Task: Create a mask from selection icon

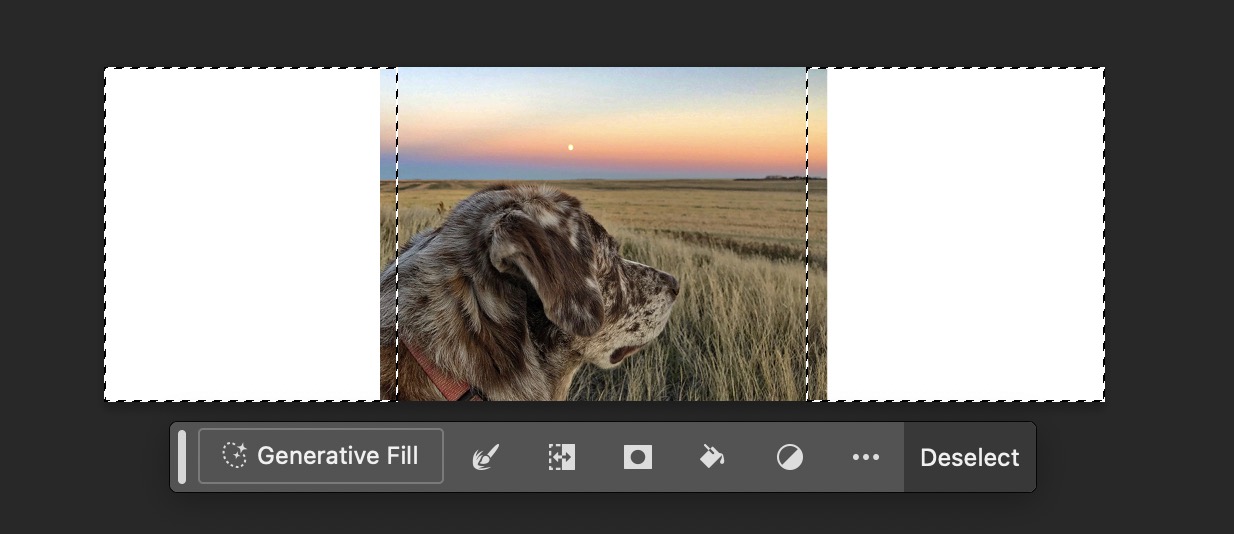Action: pos(638,457)
